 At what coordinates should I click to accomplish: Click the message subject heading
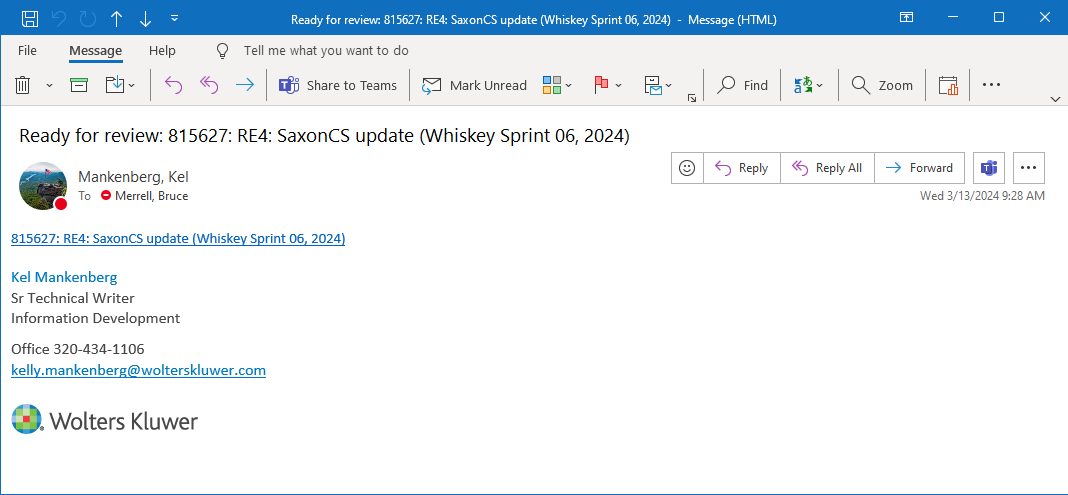[x=324, y=136]
